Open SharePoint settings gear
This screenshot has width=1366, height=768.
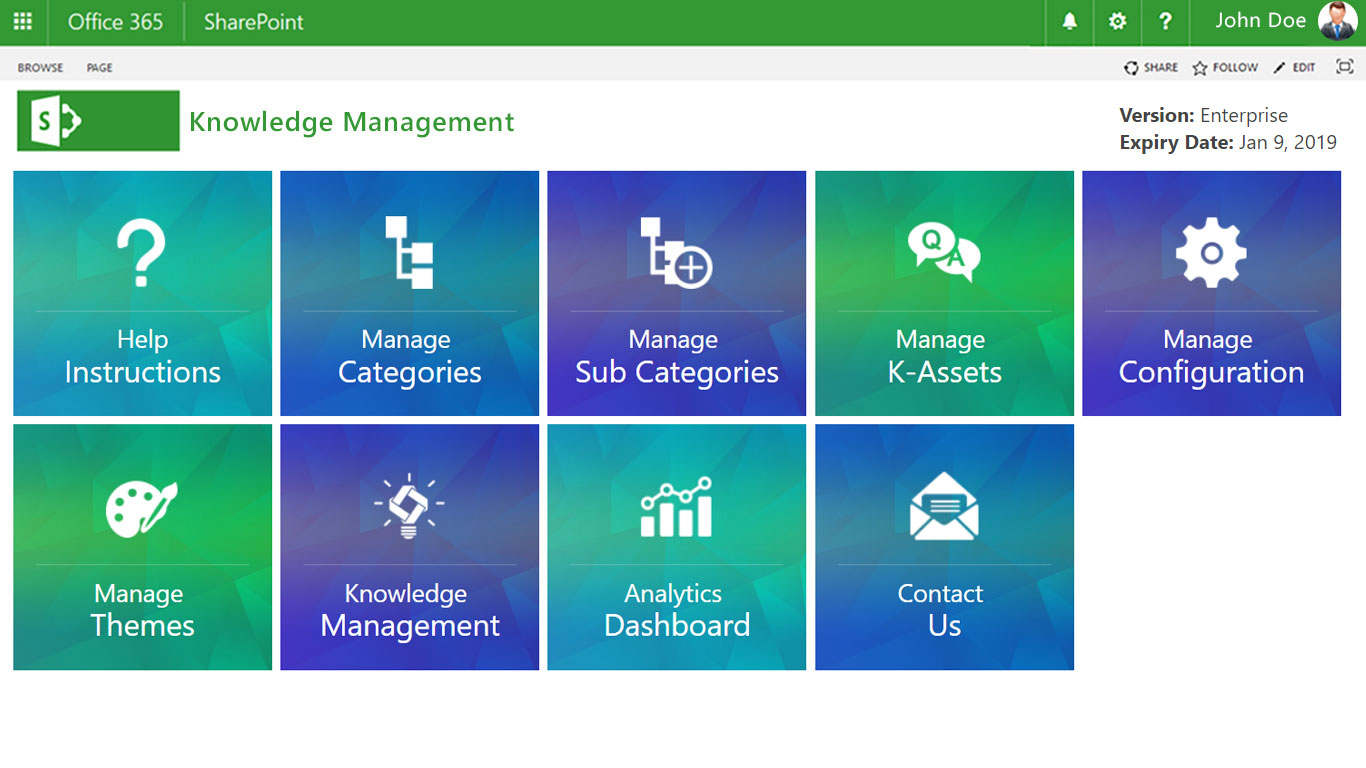[1116, 22]
